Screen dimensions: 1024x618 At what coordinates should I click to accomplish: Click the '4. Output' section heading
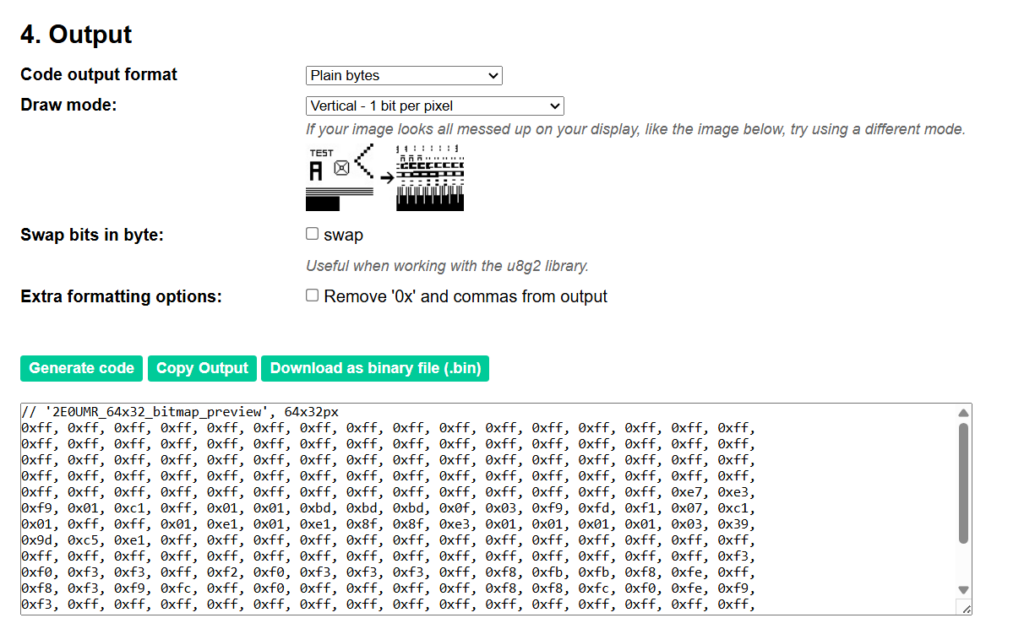click(x=76, y=34)
